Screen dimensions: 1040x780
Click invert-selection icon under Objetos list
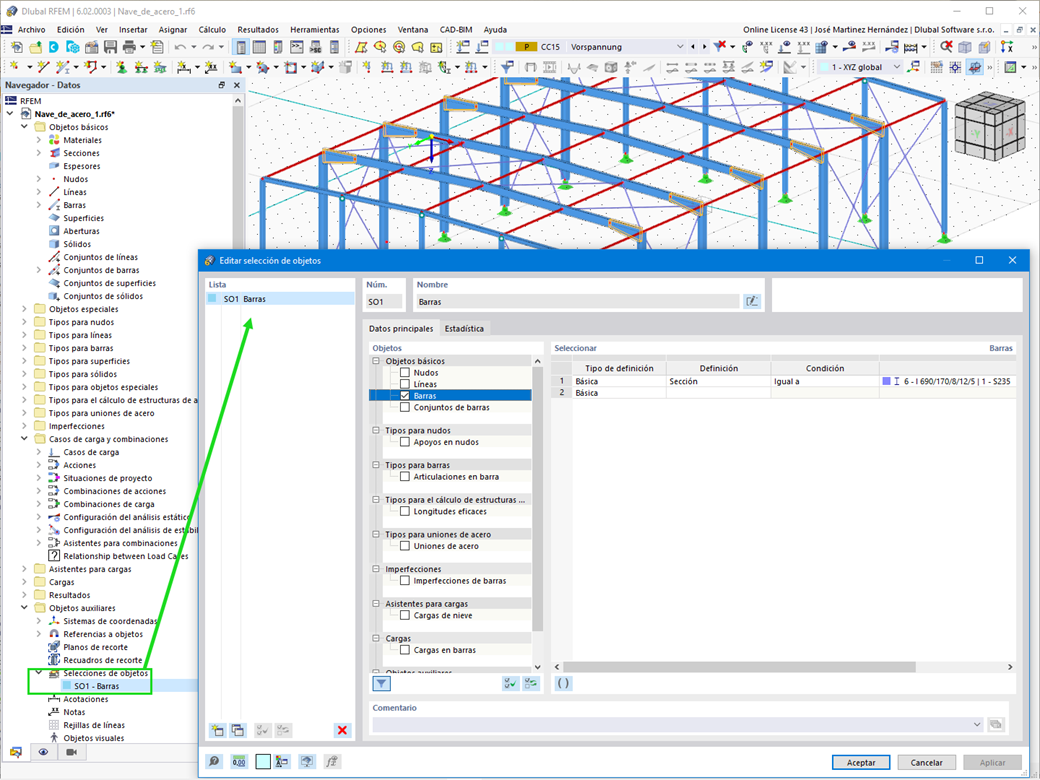[531, 683]
